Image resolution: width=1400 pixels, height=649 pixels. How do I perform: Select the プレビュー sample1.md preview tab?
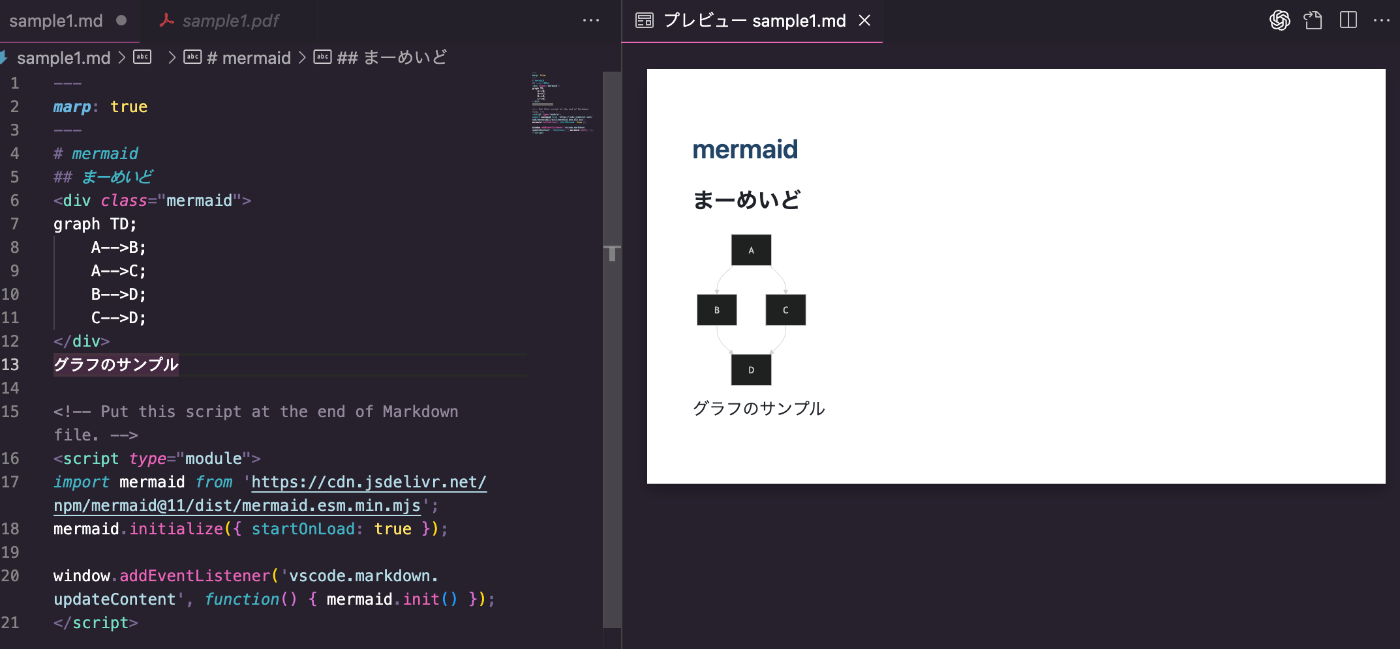753,21
